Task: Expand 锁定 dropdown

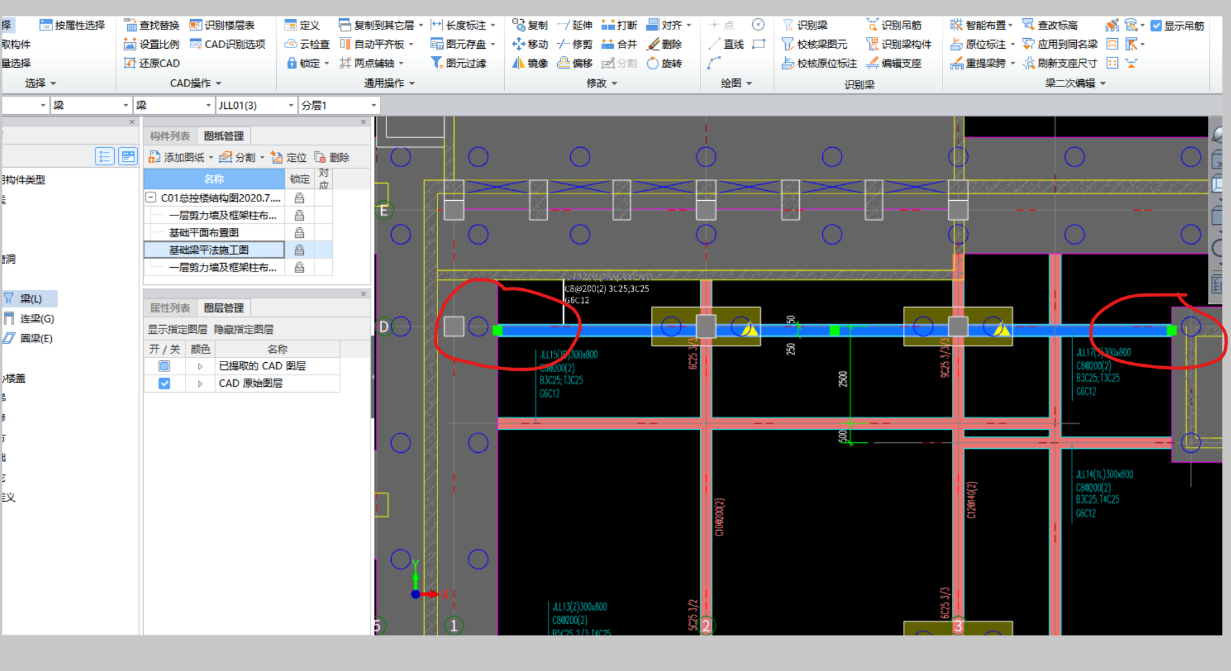Action: (x=328, y=63)
